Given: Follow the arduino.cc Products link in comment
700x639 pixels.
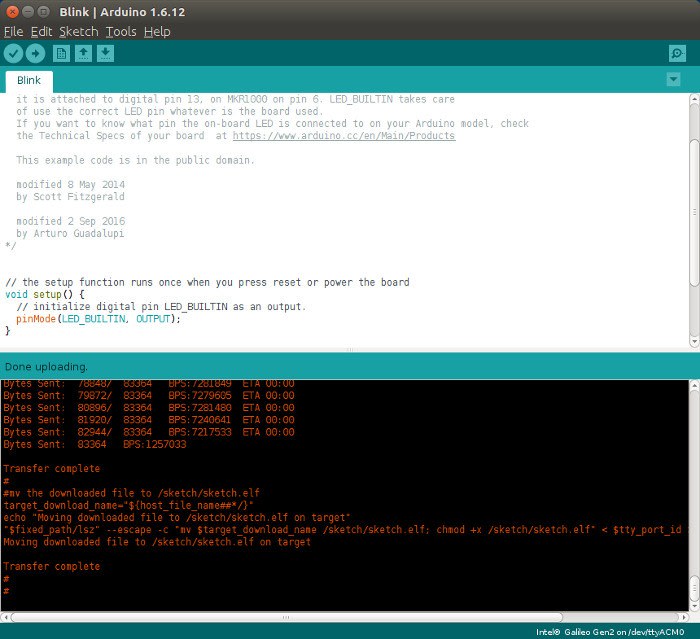Looking at the screenshot, I should click(x=344, y=136).
